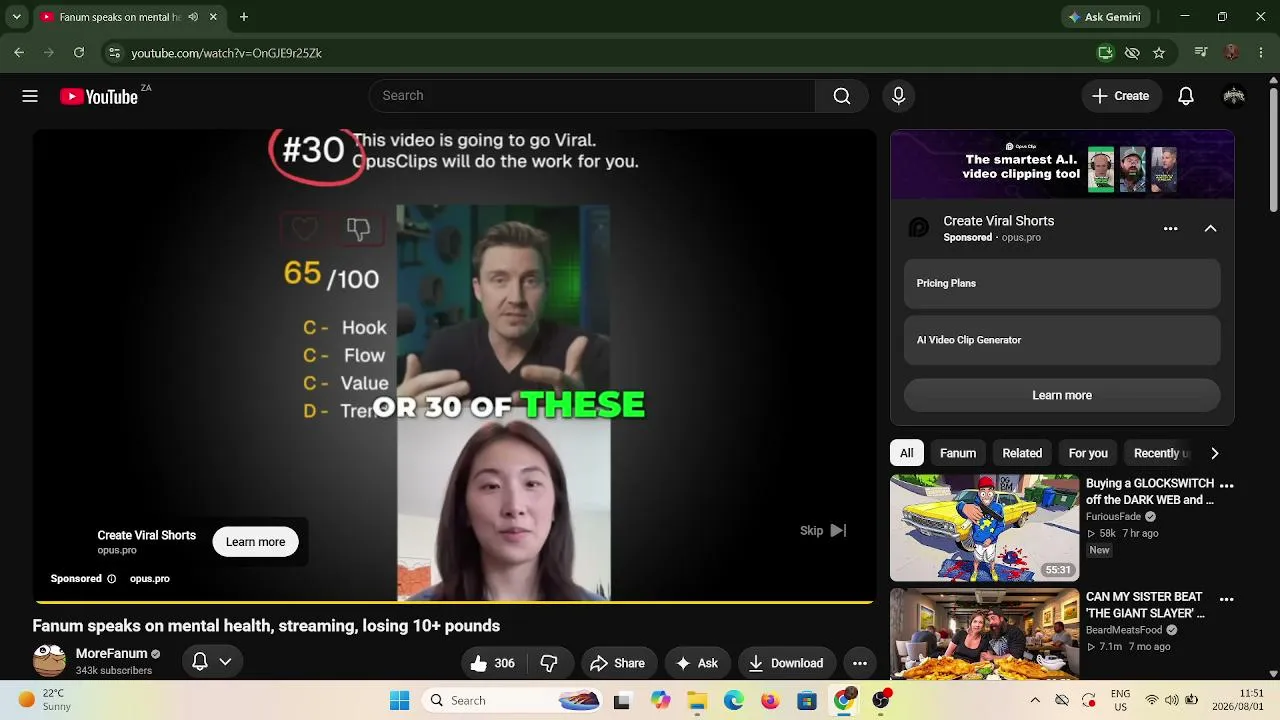1280x720 pixels.
Task: Click the address bar URL
Action: [226, 53]
